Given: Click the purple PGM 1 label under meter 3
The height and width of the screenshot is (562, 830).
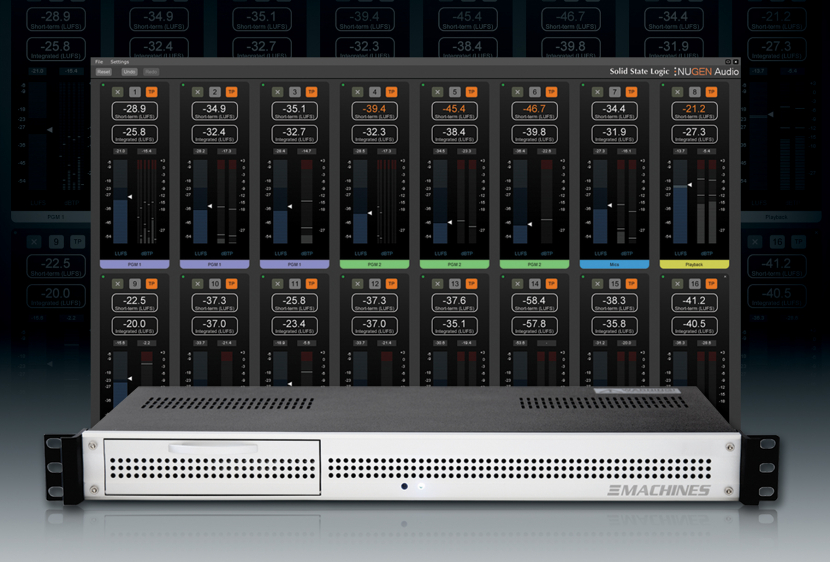Looking at the screenshot, I should [294, 264].
